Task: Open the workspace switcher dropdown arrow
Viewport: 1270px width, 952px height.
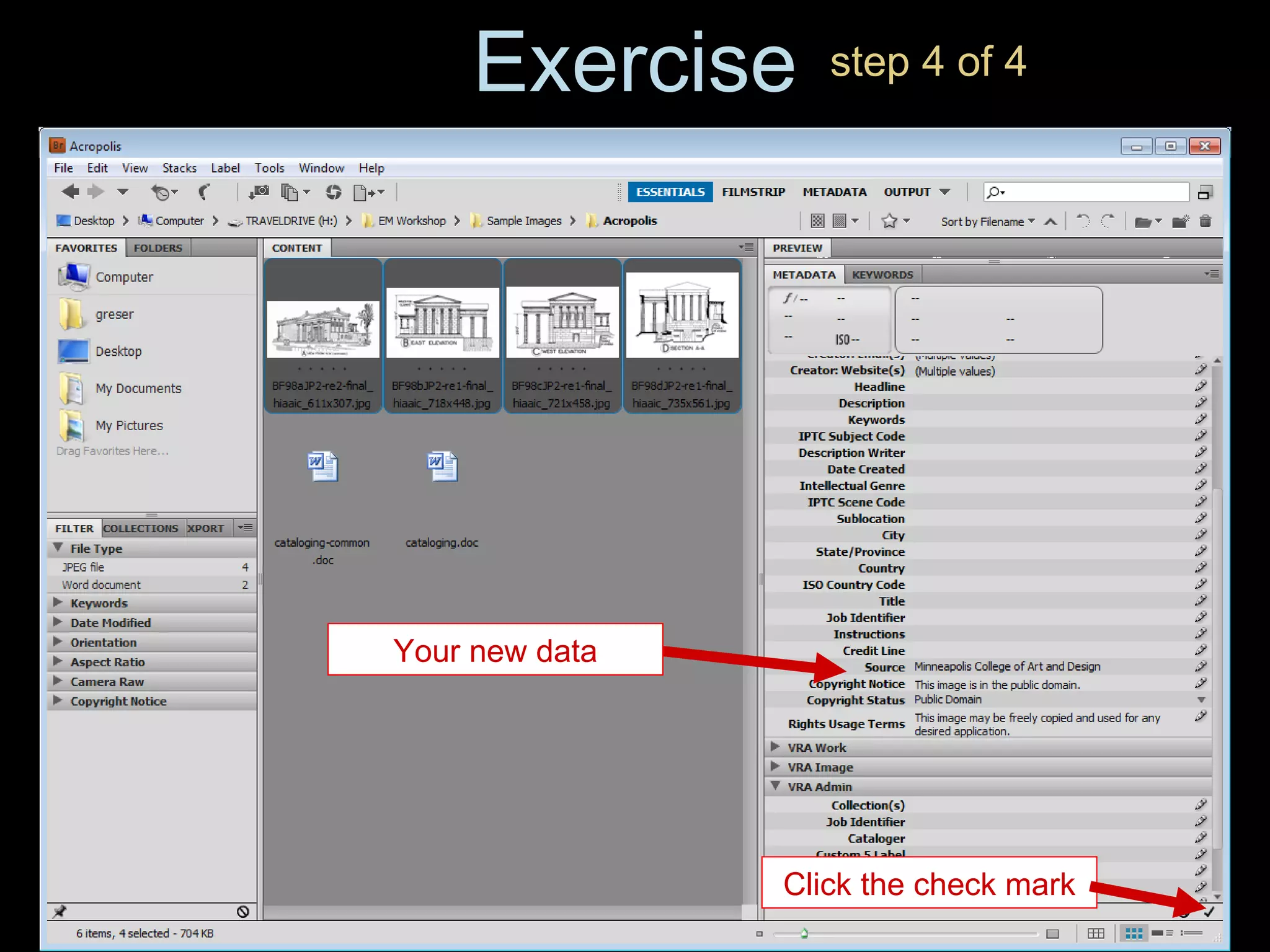Action: pos(944,192)
